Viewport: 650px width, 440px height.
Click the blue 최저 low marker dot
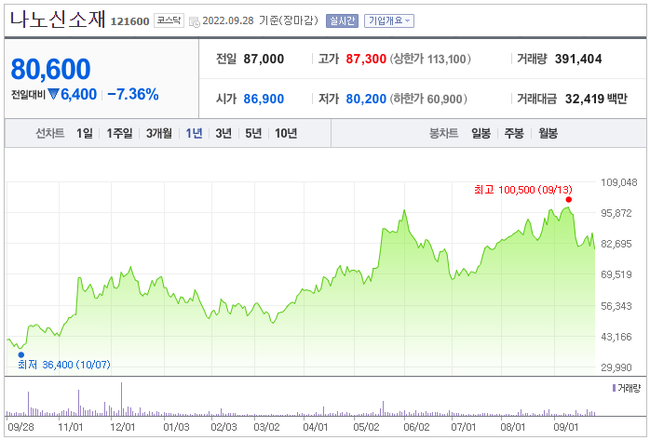click(21, 355)
